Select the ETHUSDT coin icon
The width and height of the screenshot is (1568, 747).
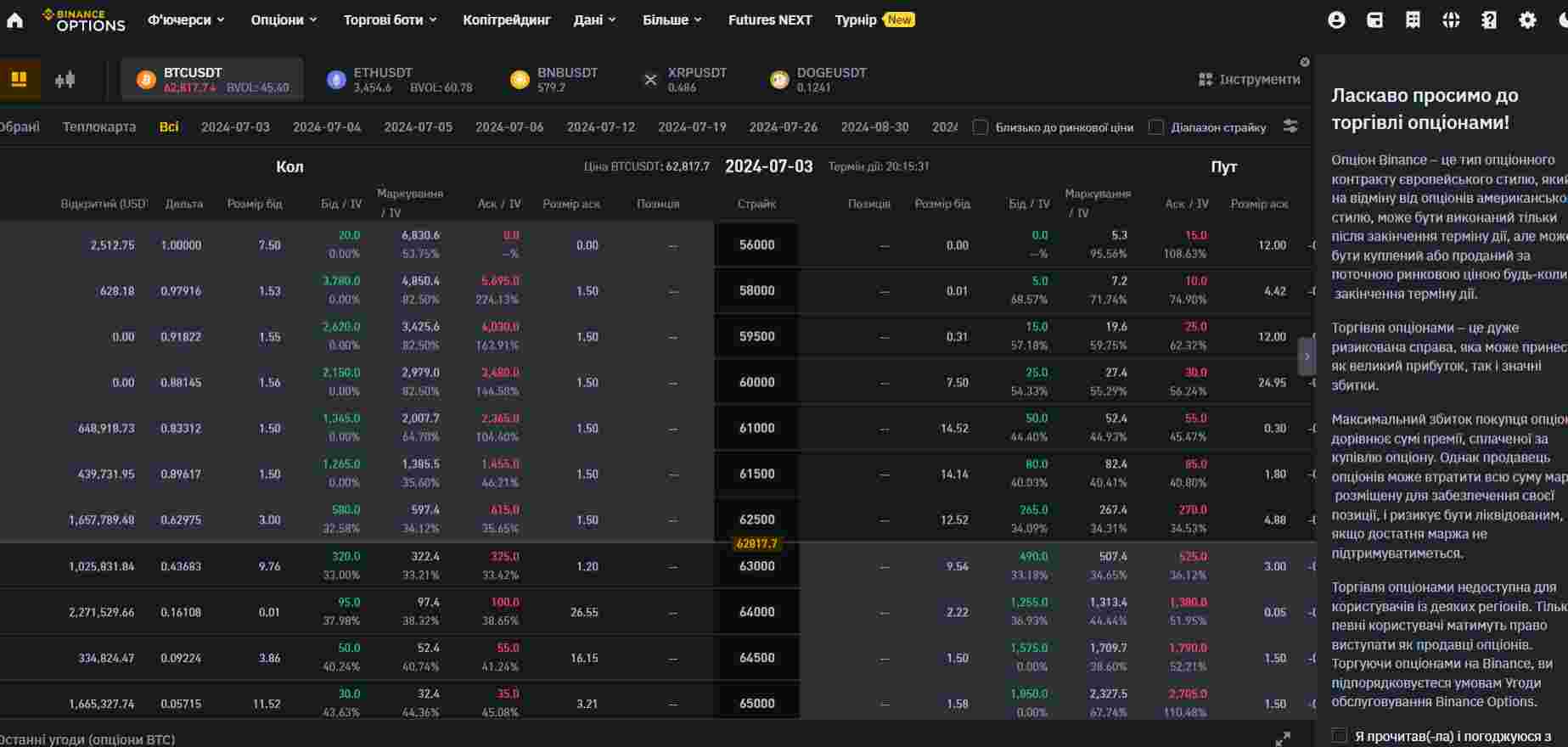pos(336,80)
